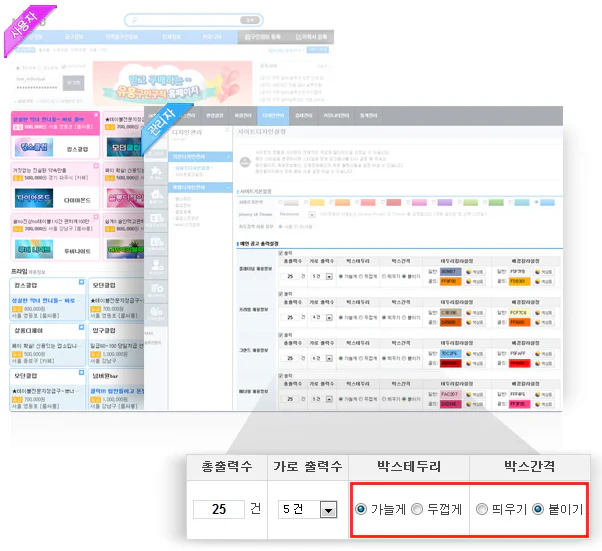Choose the yellow site base color
Screen dimensions: 602x551
pyautogui.click(x=317, y=202)
